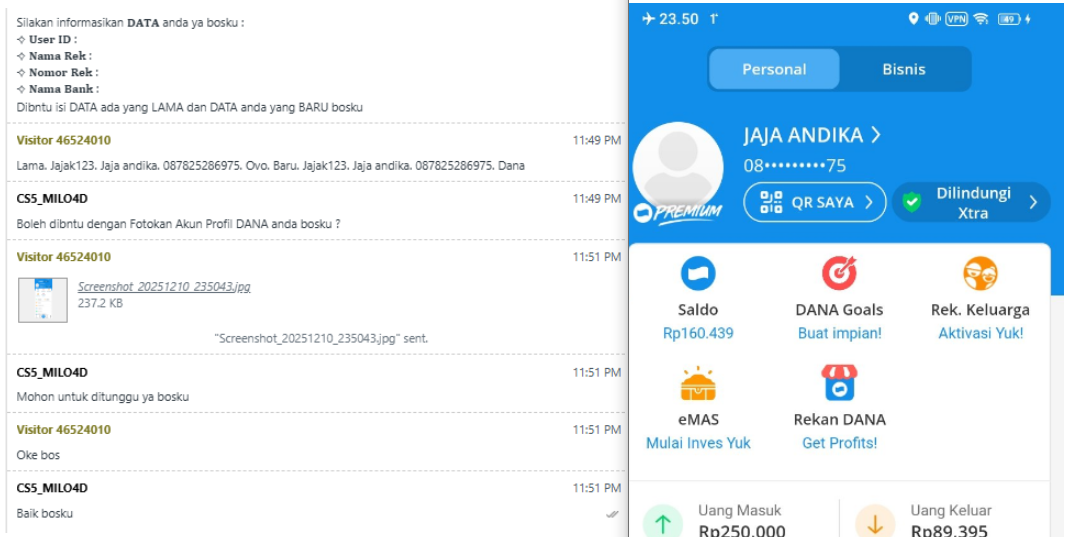Click the 23.50 clock in status bar

coord(679,19)
